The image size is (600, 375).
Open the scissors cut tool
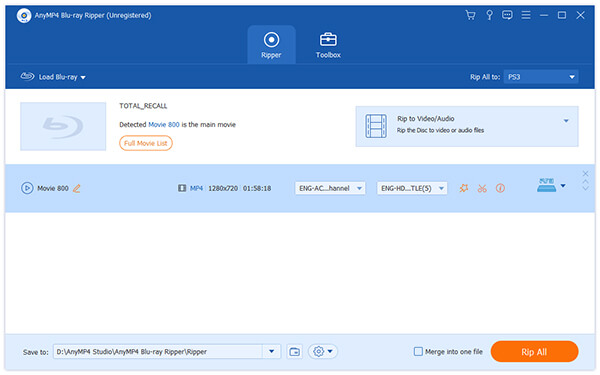[x=482, y=188]
